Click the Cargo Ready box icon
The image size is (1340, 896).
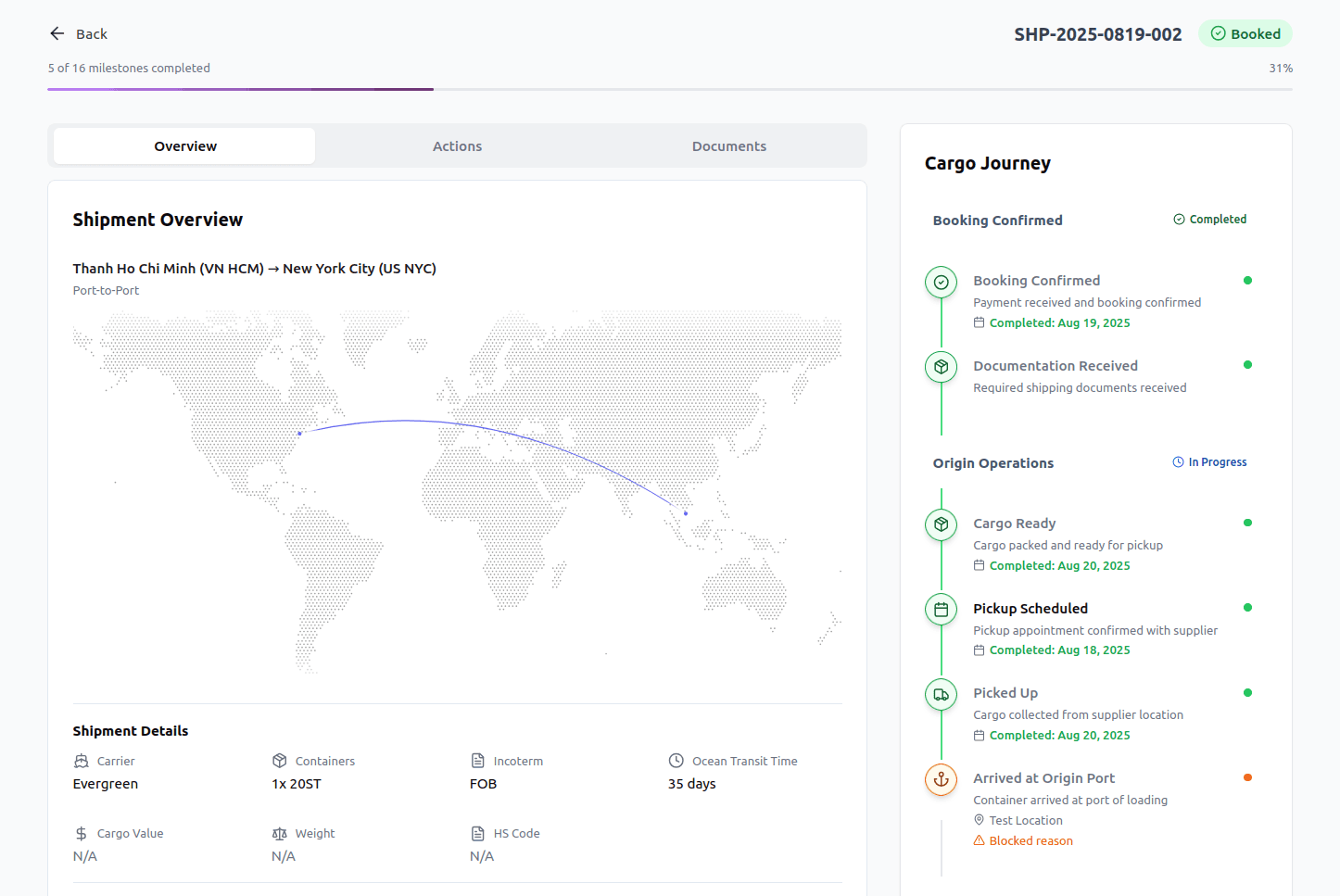tap(941, 524)
